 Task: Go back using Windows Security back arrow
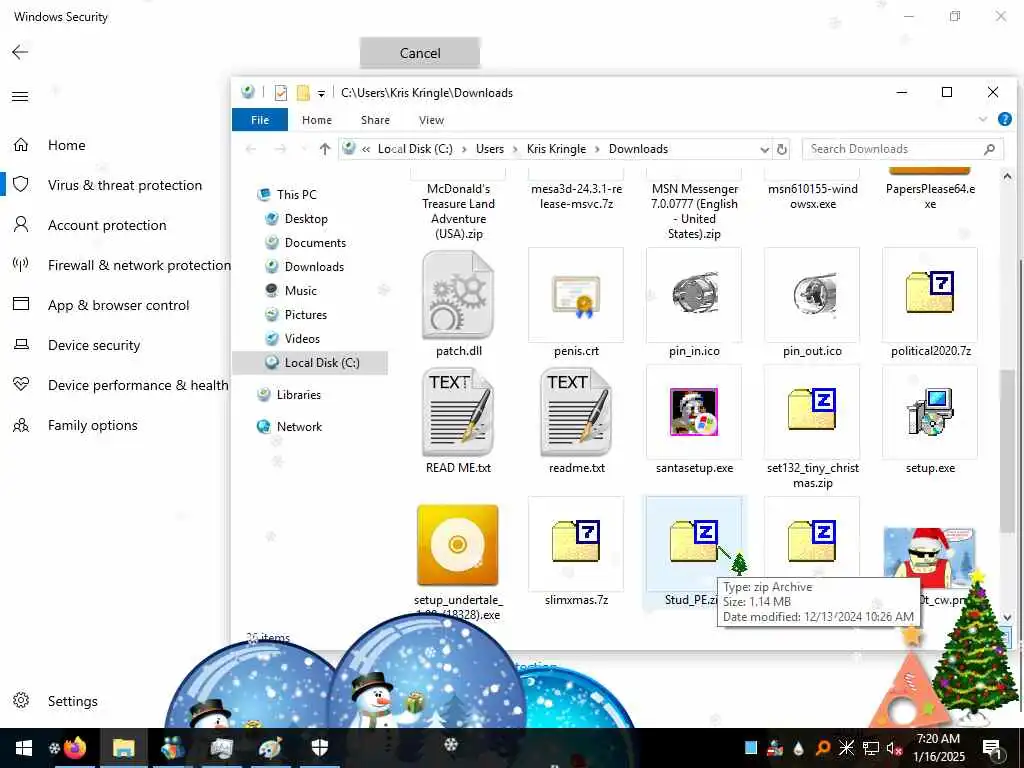pyautogui.click(x=20, y=52)
